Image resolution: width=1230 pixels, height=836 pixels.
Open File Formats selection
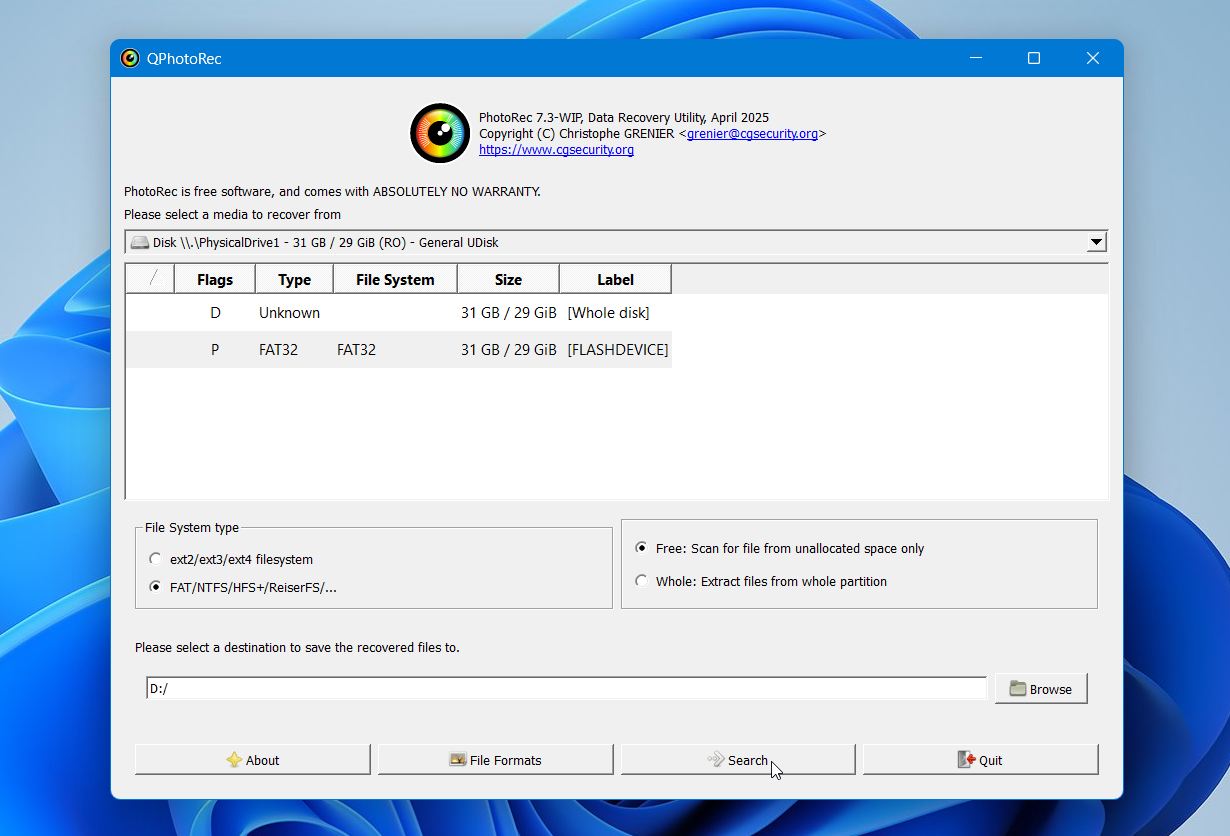pos(495,759)
